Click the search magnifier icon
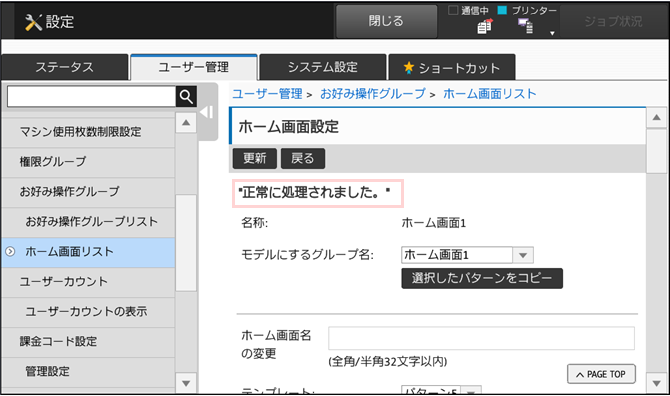The width and height of the screenshot is (670, 396). click(x=186, y=97)
